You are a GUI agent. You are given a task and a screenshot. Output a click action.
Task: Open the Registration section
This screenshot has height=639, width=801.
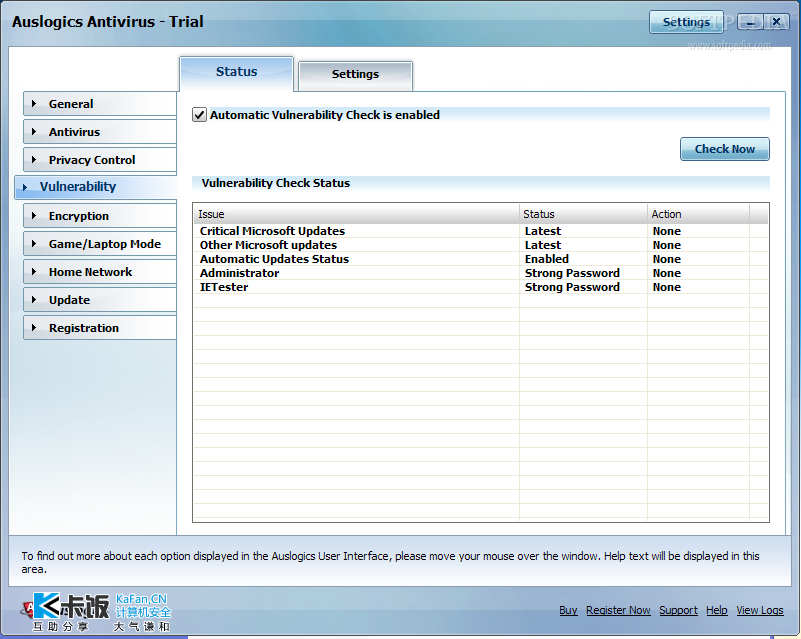(100, 328)
